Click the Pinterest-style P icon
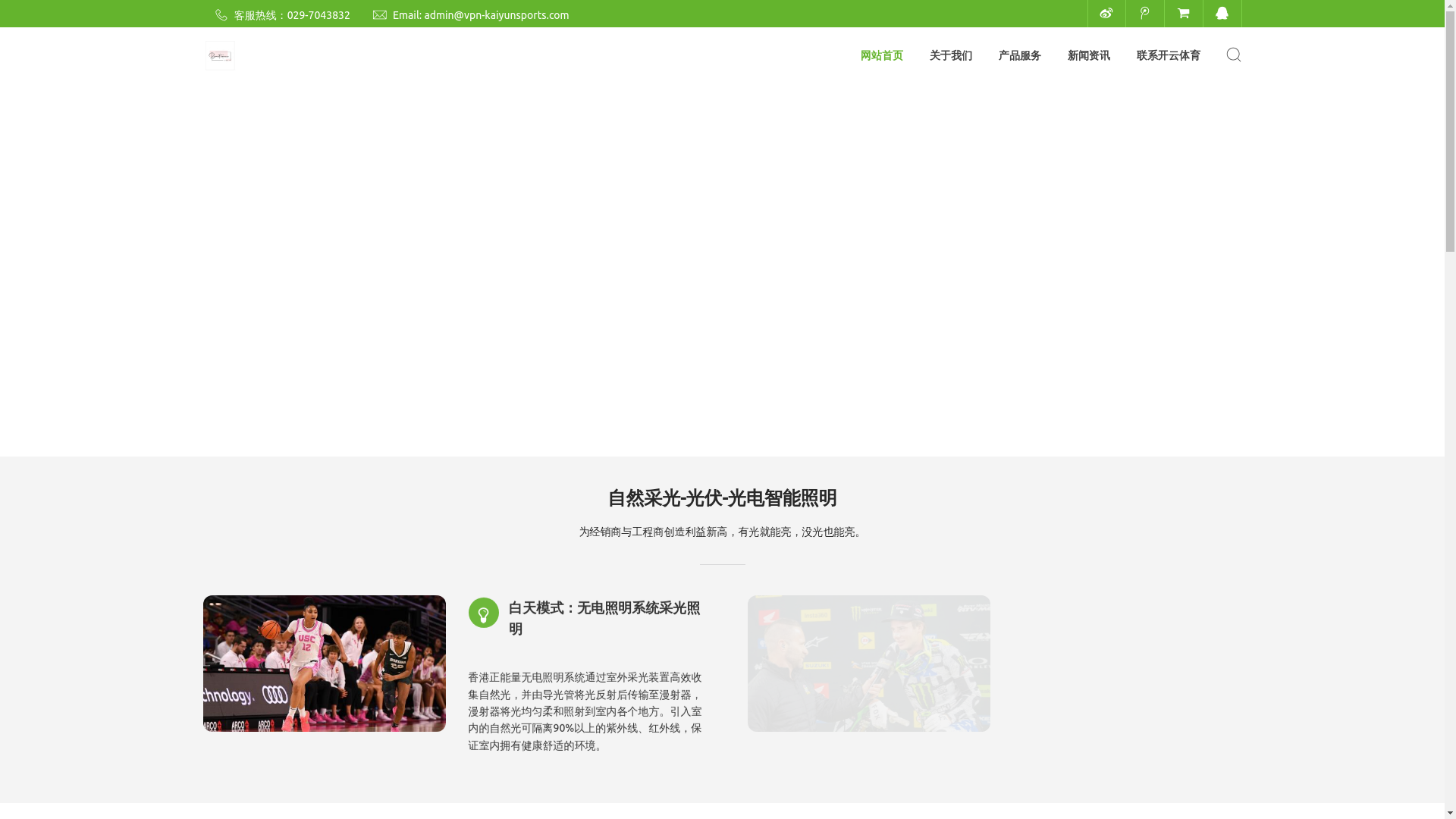 tap(1145, 13)
